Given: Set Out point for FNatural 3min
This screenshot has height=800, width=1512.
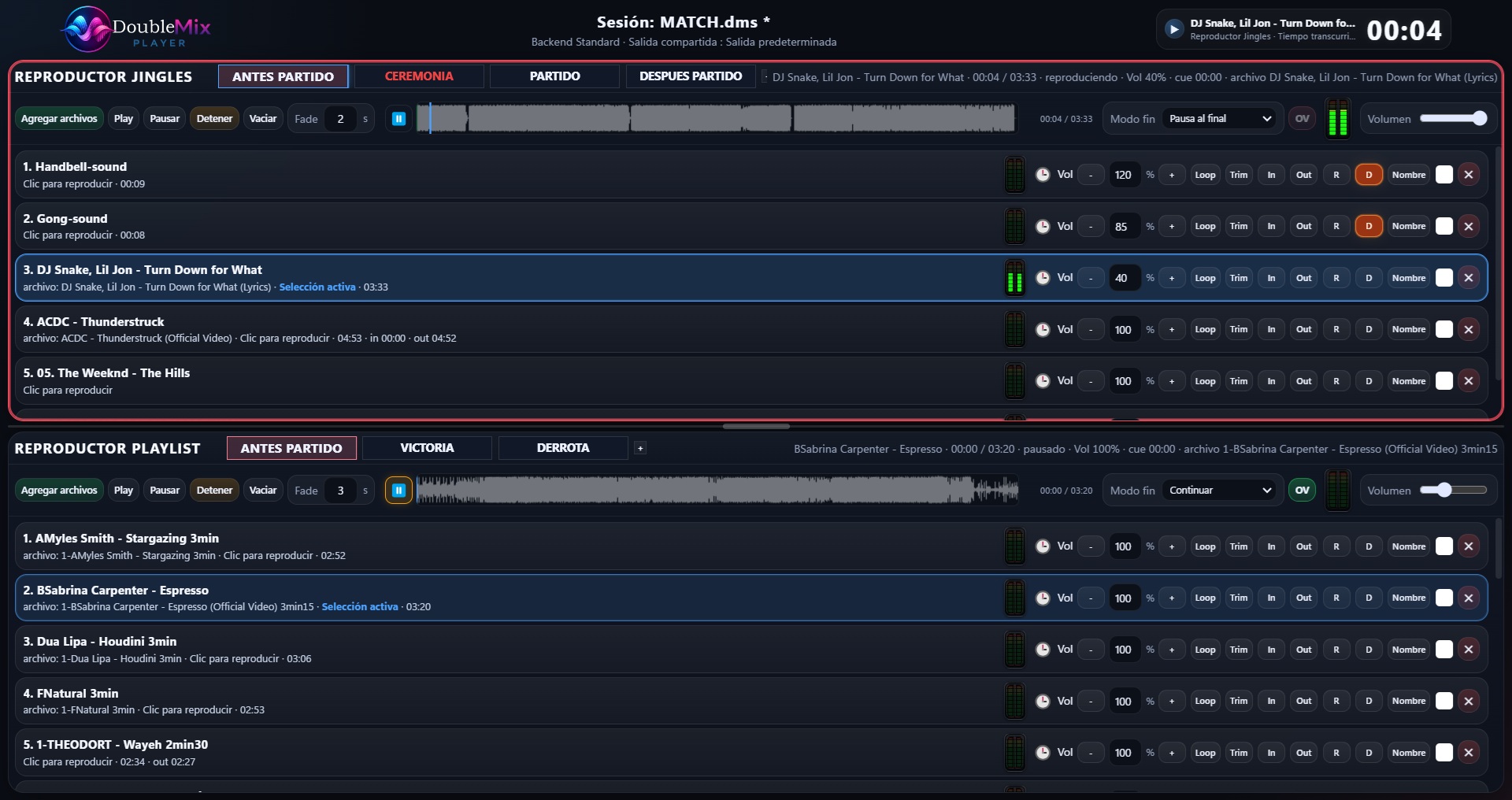Looking at the screenshot, I should (1304, 702).
